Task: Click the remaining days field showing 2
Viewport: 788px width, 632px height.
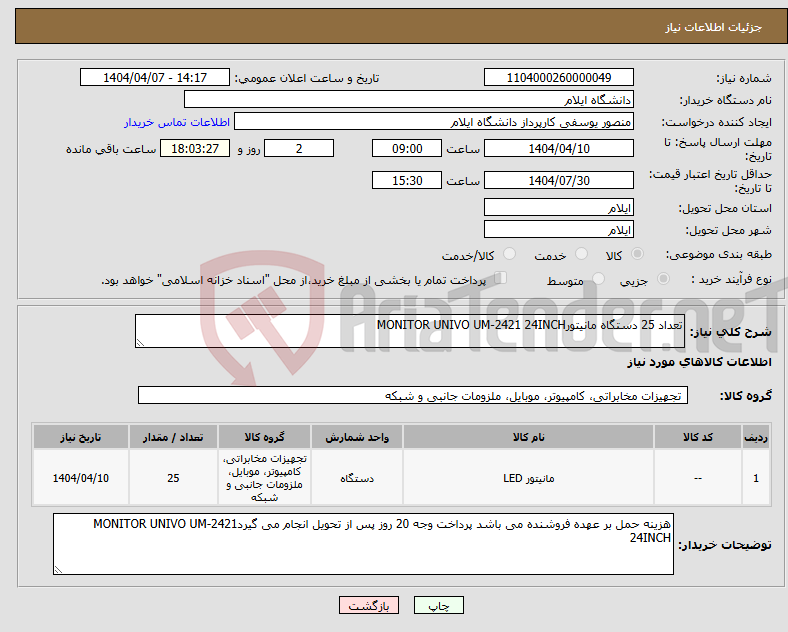Action: click(x=299, y=148)
